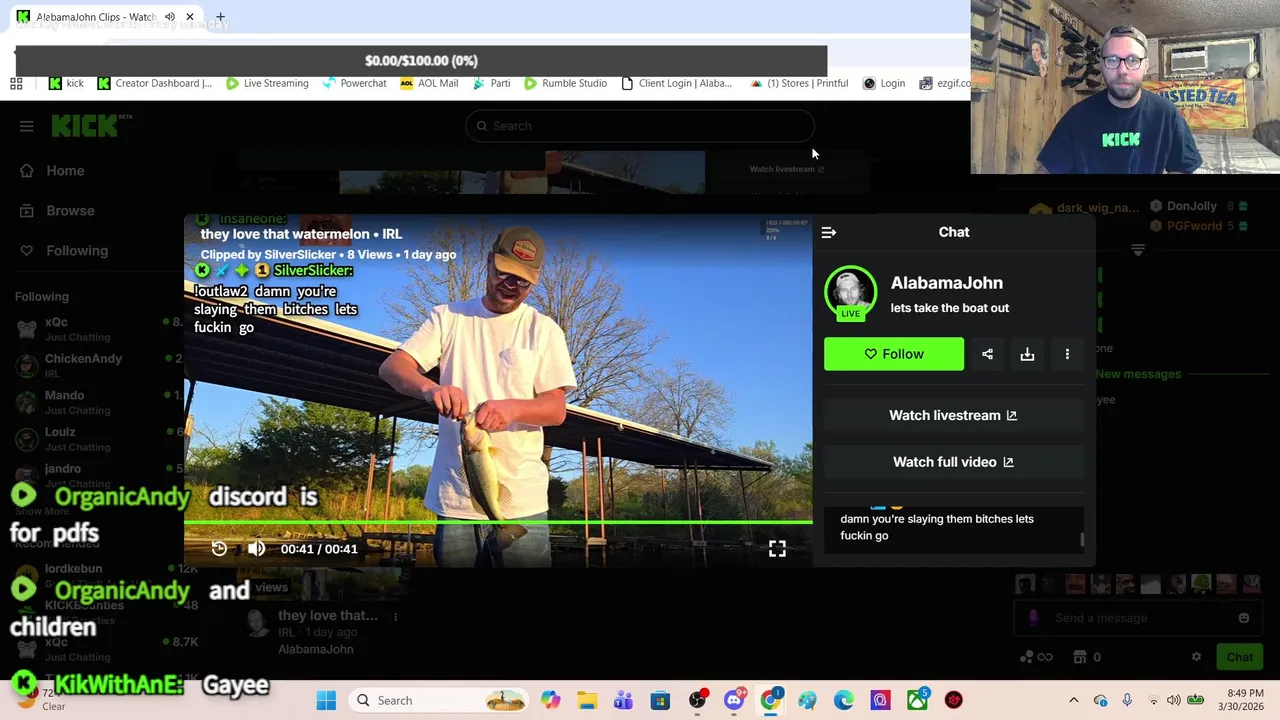The image size is (1280, 720).
Task: Open a new browser tab
Action: click(x=220, y=17)
